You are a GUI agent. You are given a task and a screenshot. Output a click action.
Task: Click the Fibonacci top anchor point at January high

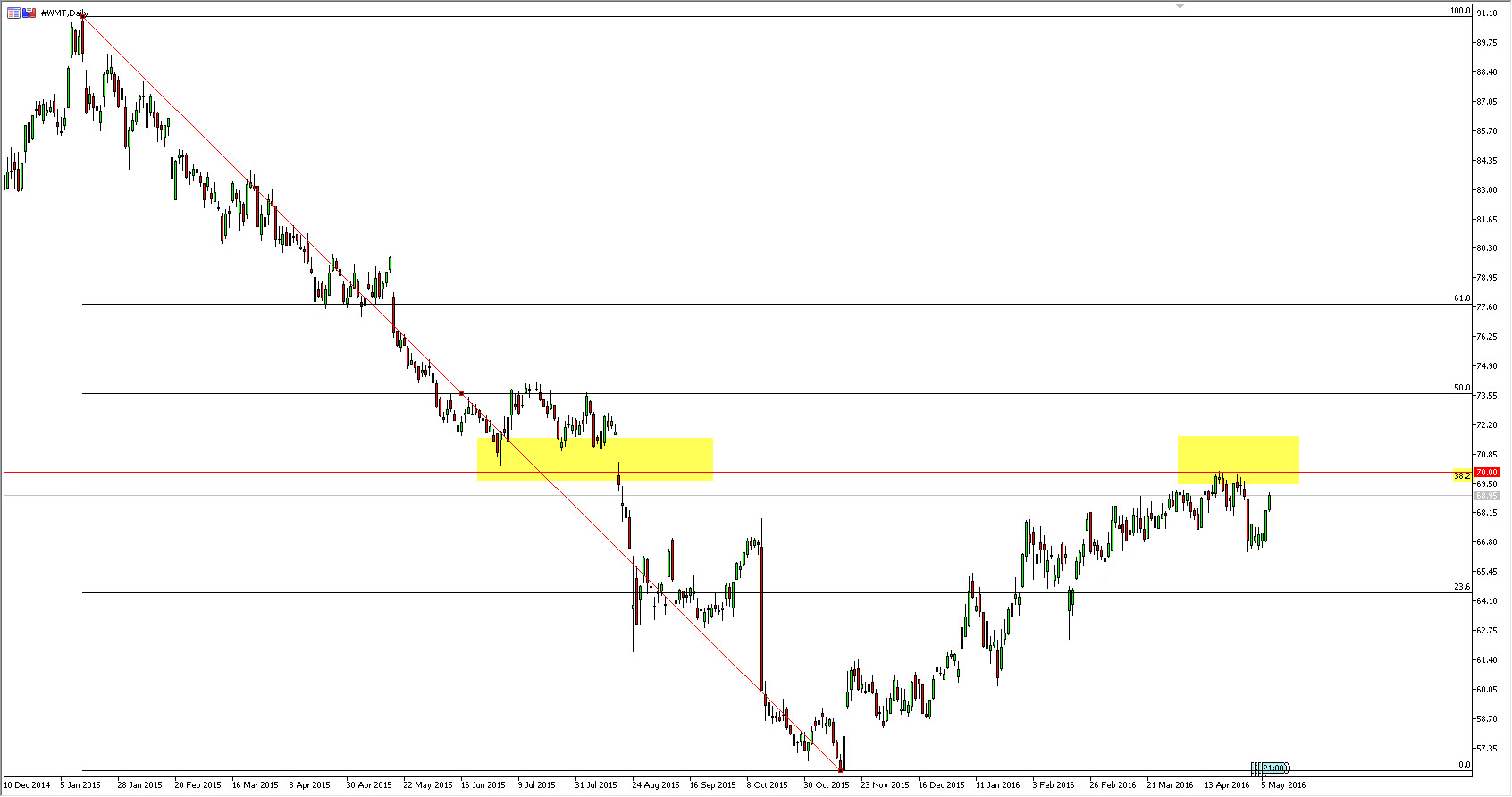coord(82,17)
